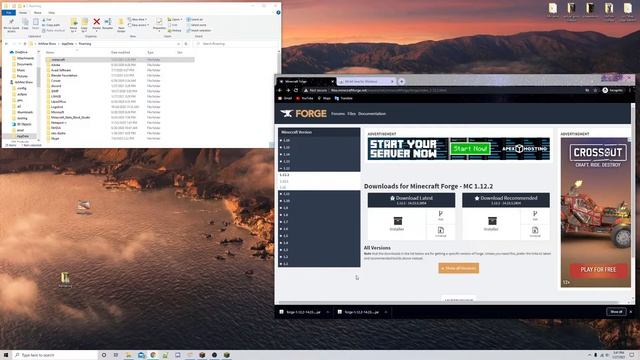Viewport: 640px width, 360px height.
Task: Click the browser Back arrow
Action: [280, 90]
